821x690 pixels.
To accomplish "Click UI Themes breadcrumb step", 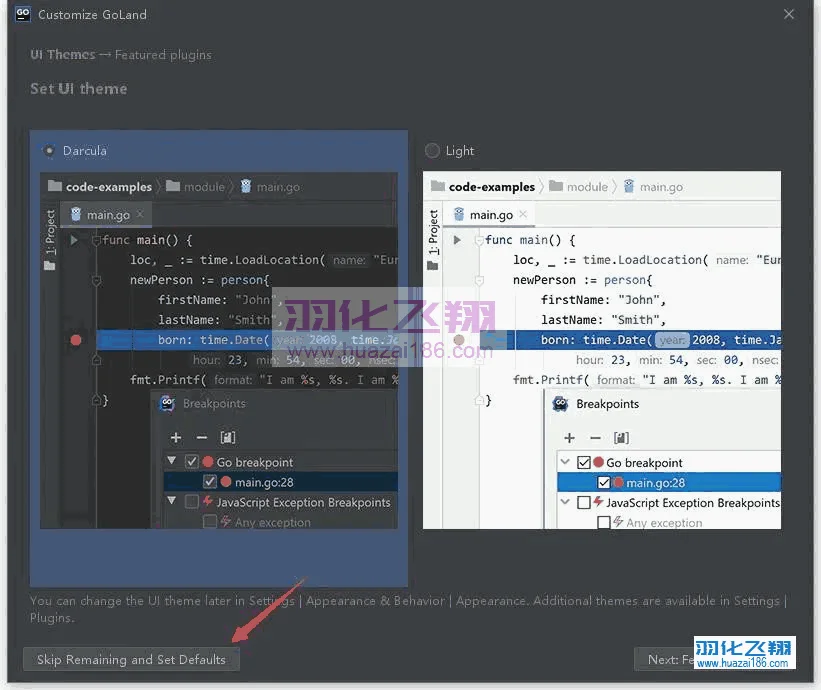I will 63,54.
